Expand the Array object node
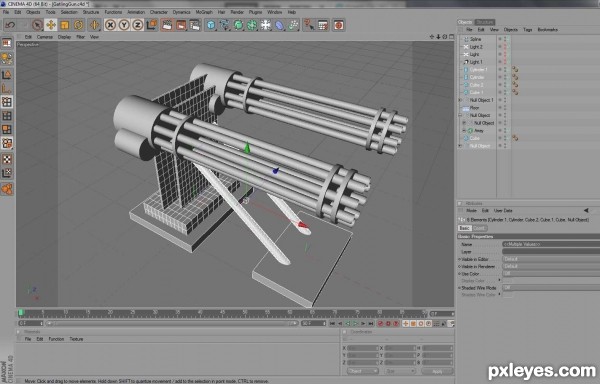Viewport: 600px width, 384px height. [x=464, y=131]
